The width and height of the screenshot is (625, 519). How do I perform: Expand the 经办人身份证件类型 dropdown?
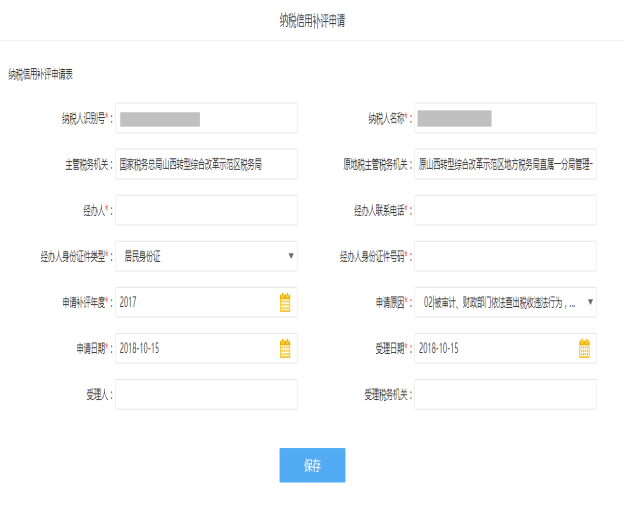pos(291,256)
